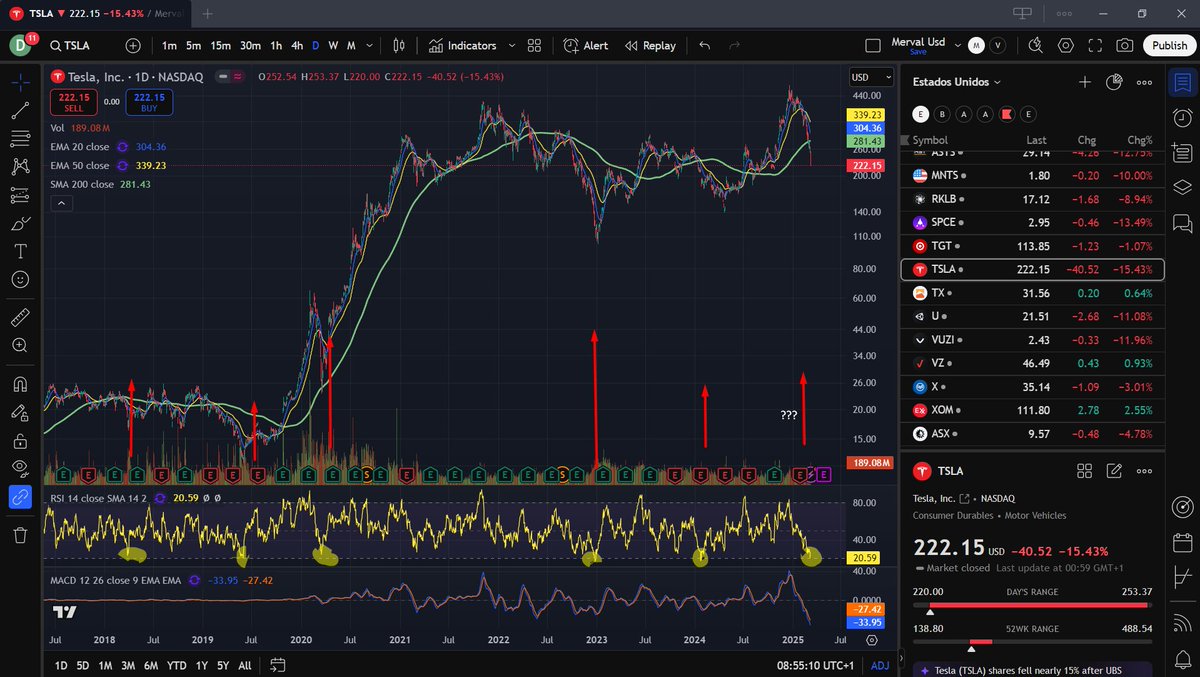Collapse the indicator legend chevron

click(x=61, y=203)
